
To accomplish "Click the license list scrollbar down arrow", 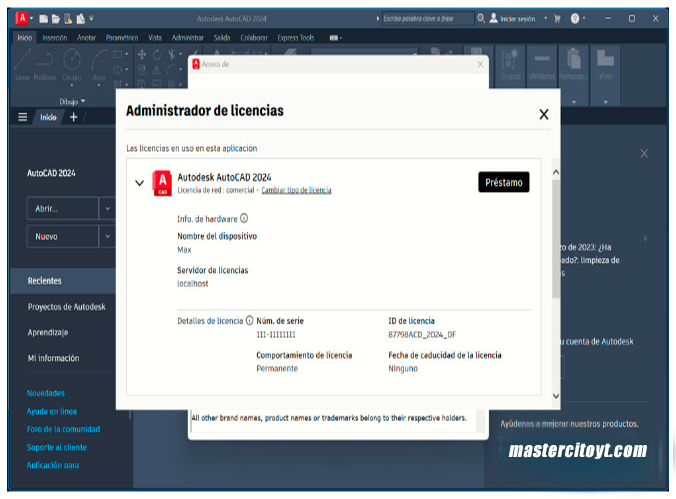I will pos(556,395).
